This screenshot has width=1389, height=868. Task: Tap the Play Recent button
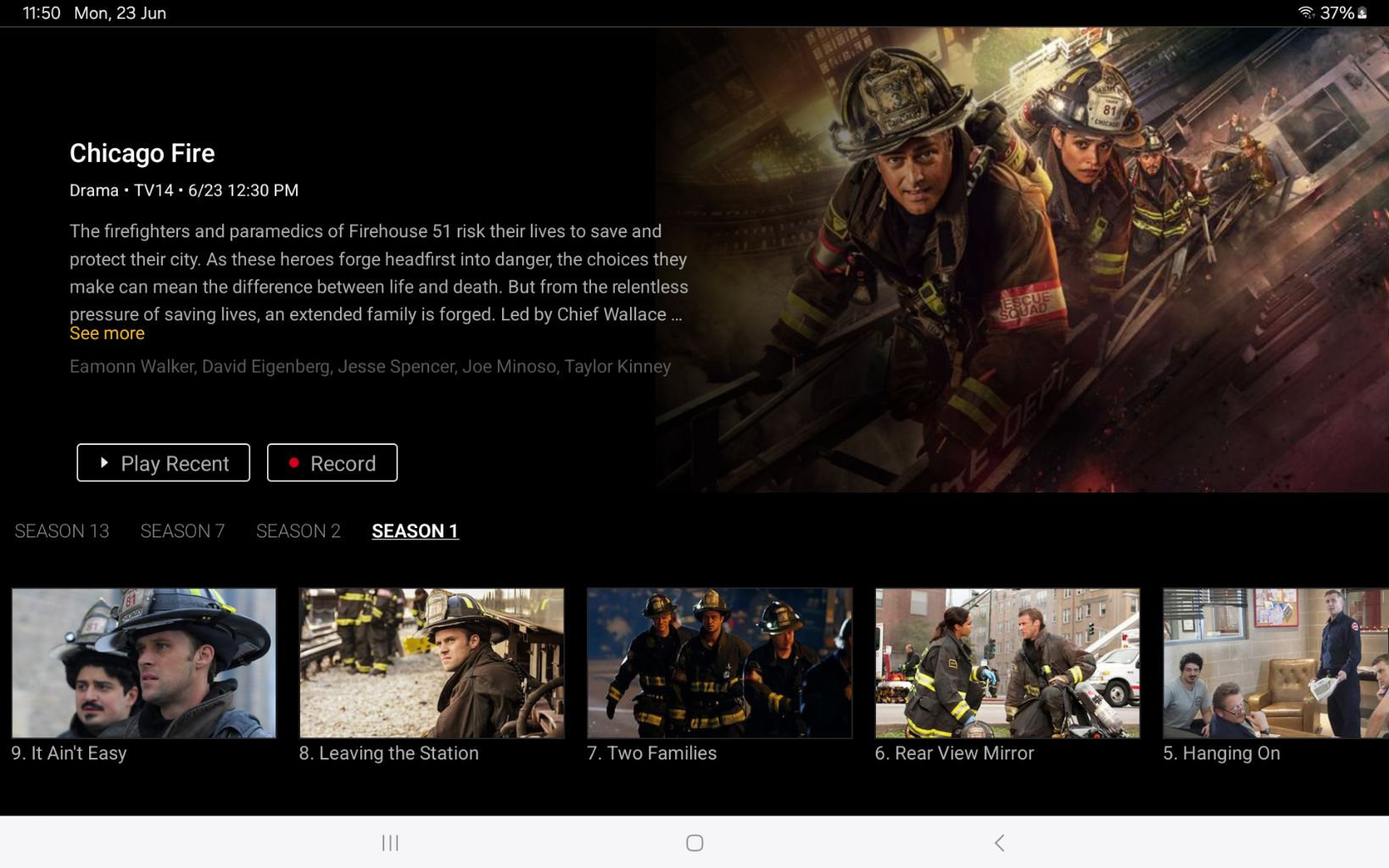point(163,463)
